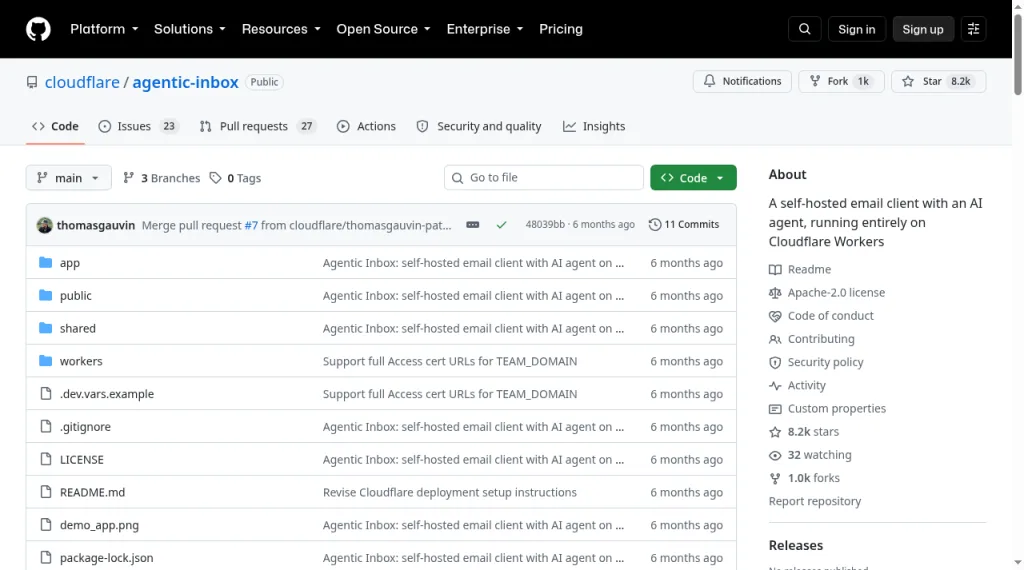Image resolution: width=1024 pixels, height=570 pixels.
Task: Click the Fork icon
Action: click(x=815, y=81)
